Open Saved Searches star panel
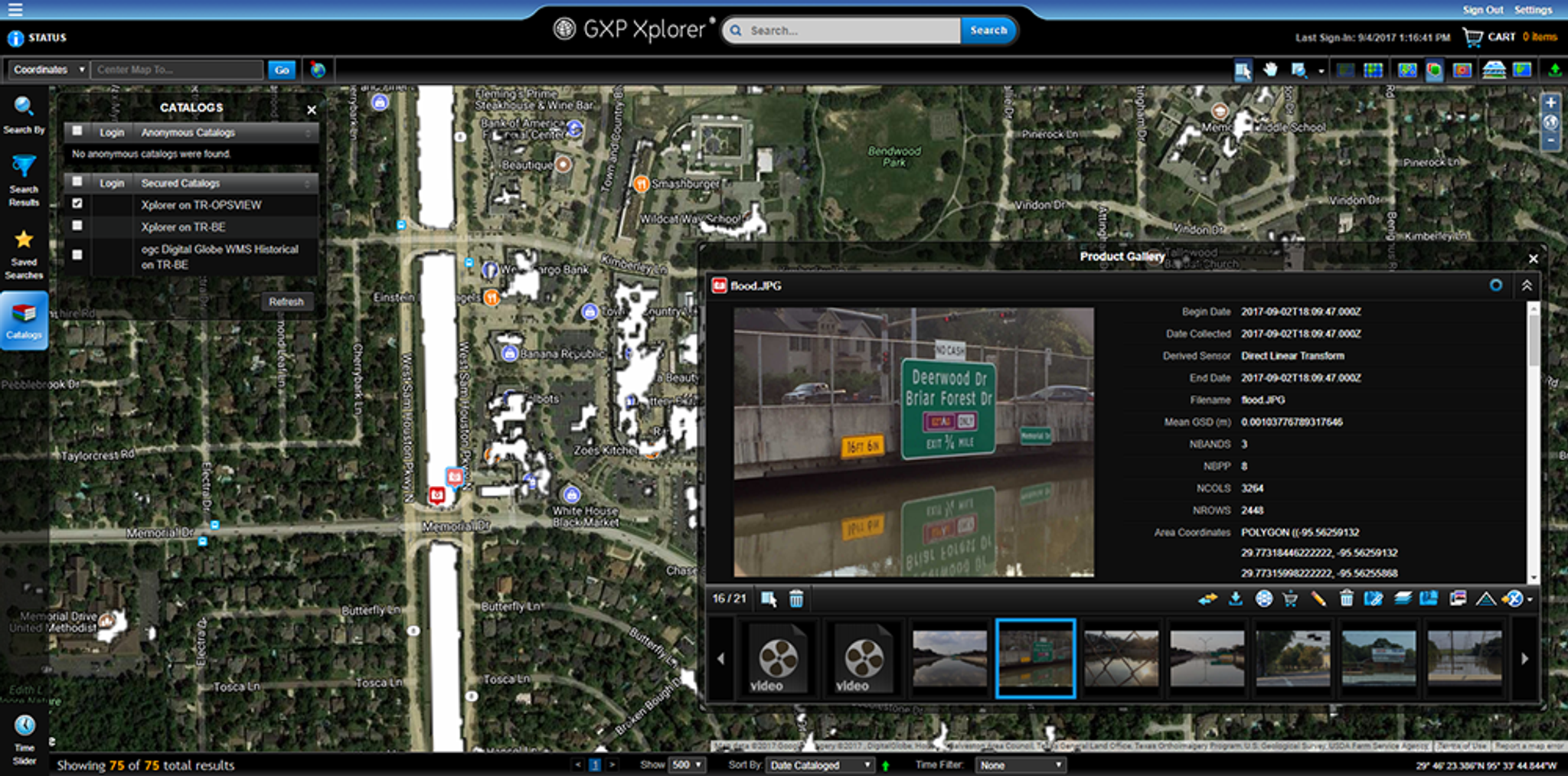This screenshot has height=776, width=1568. click(x=24, y=255)
